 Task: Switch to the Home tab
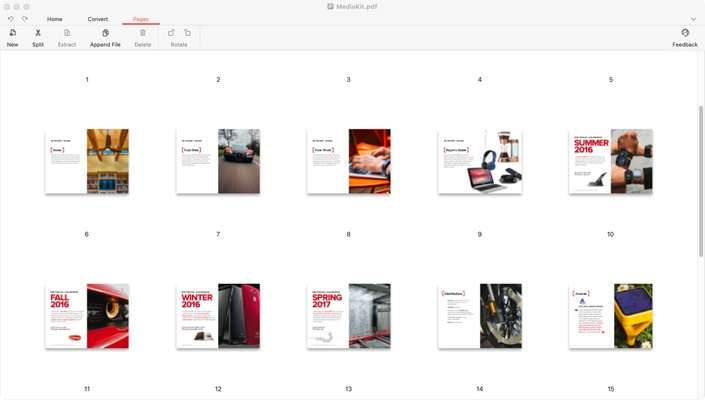coord(54,19)
